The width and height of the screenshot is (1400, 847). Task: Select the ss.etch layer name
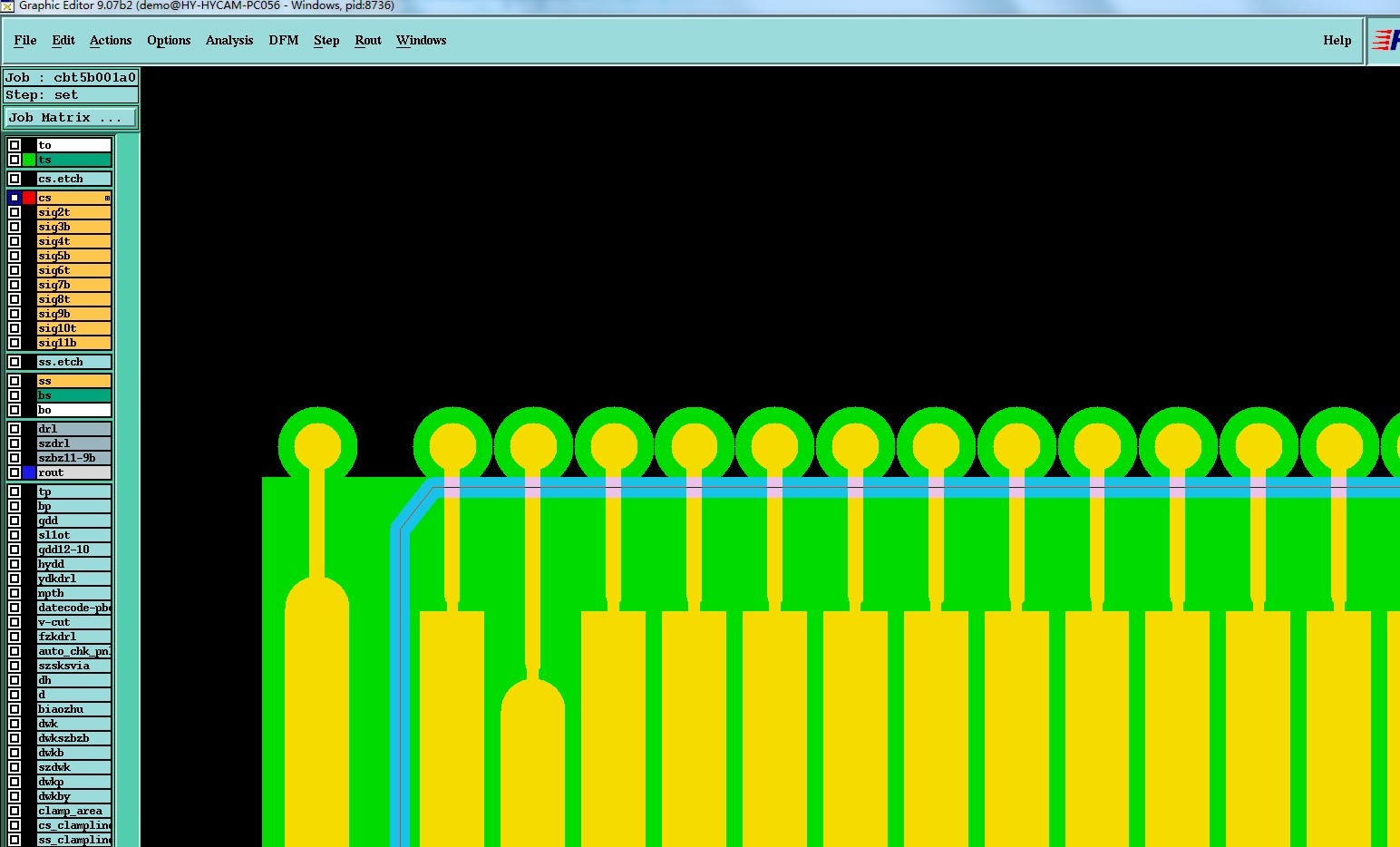pos(74,362)
